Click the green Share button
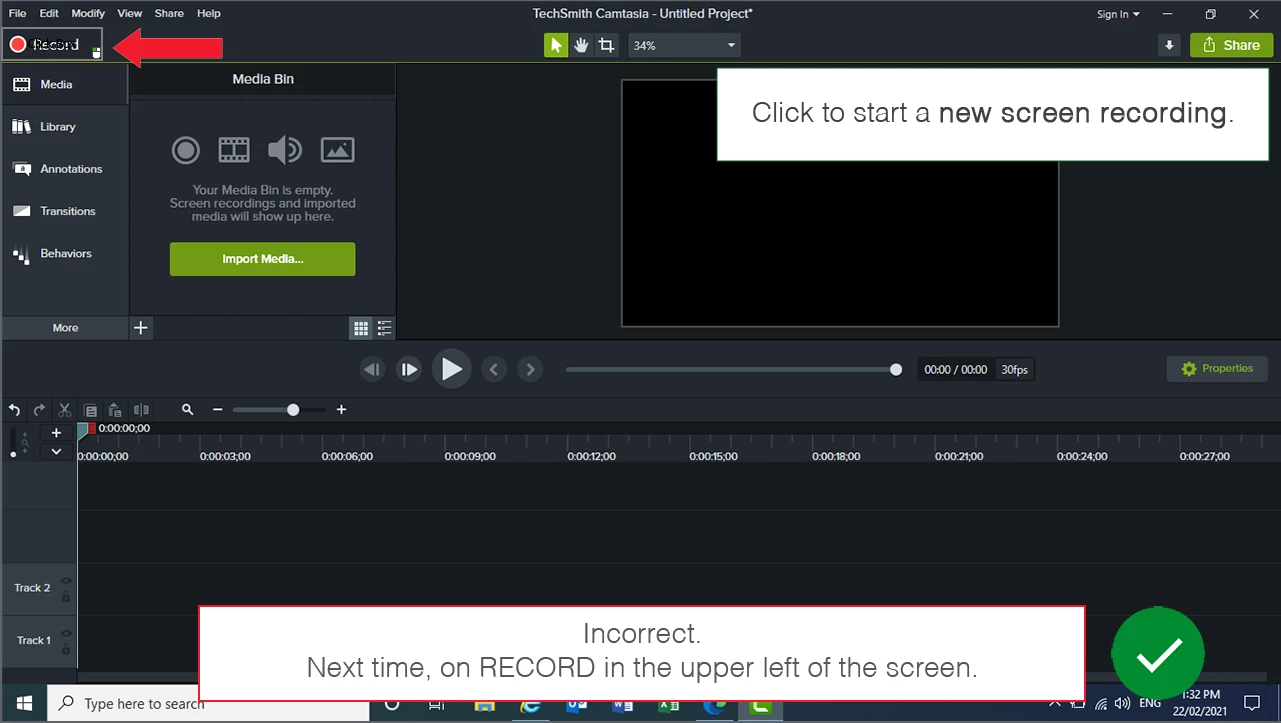The height and width of the screenshot is (723, 1281). (x=1231, y=45)
